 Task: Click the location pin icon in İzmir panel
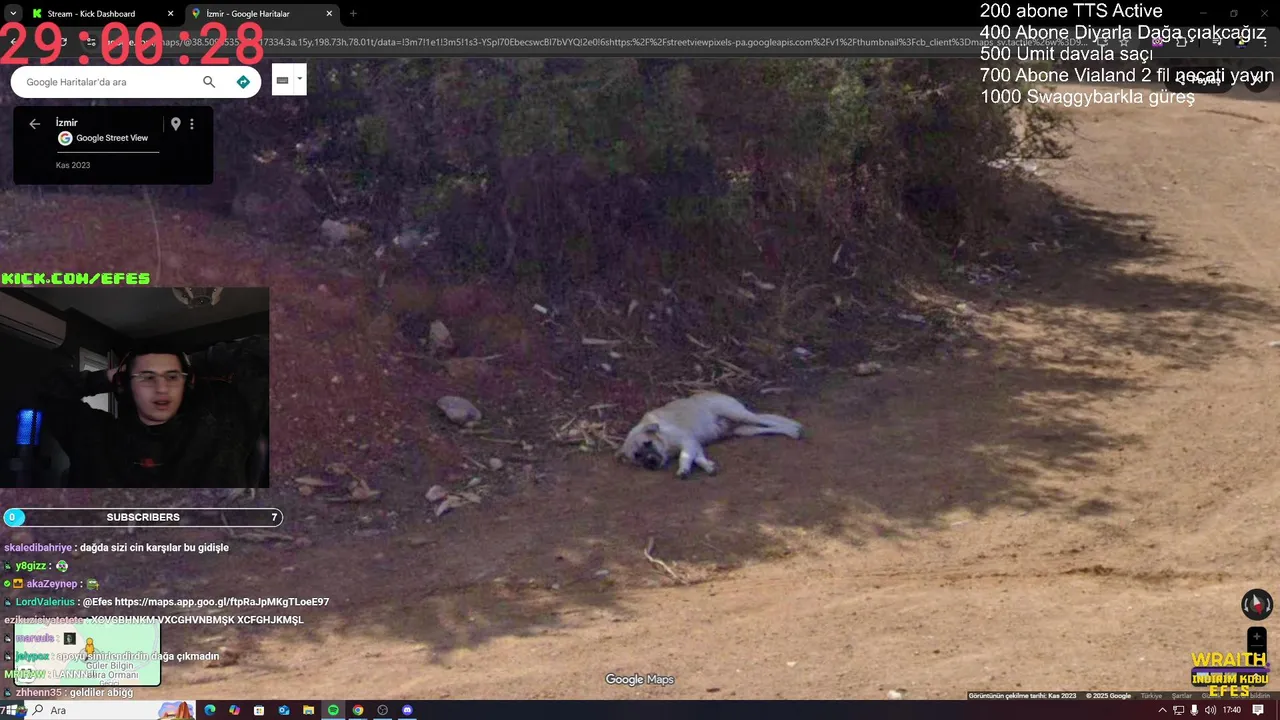tap(176, 124)
